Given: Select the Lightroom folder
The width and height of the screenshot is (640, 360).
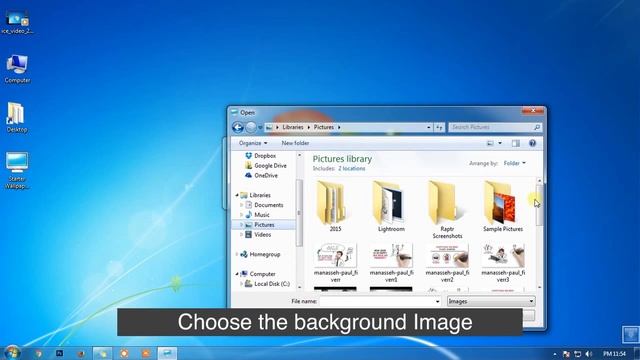Looking at the screenshot, I should [391, 207].
